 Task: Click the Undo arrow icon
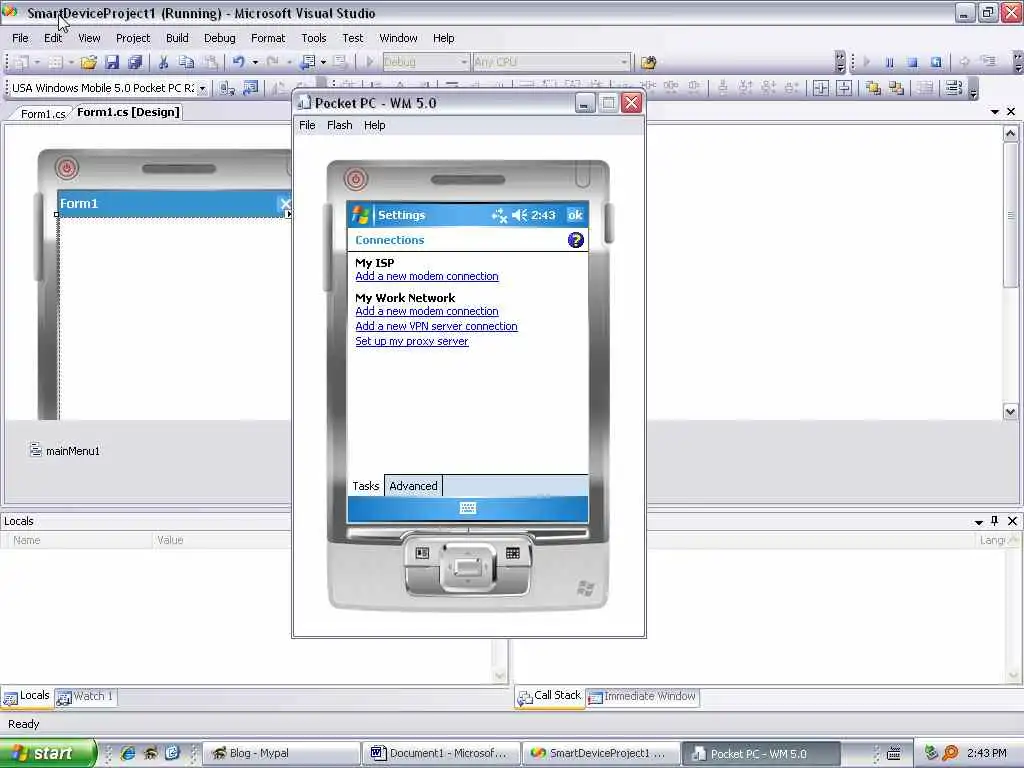click(x=238, y=62)
